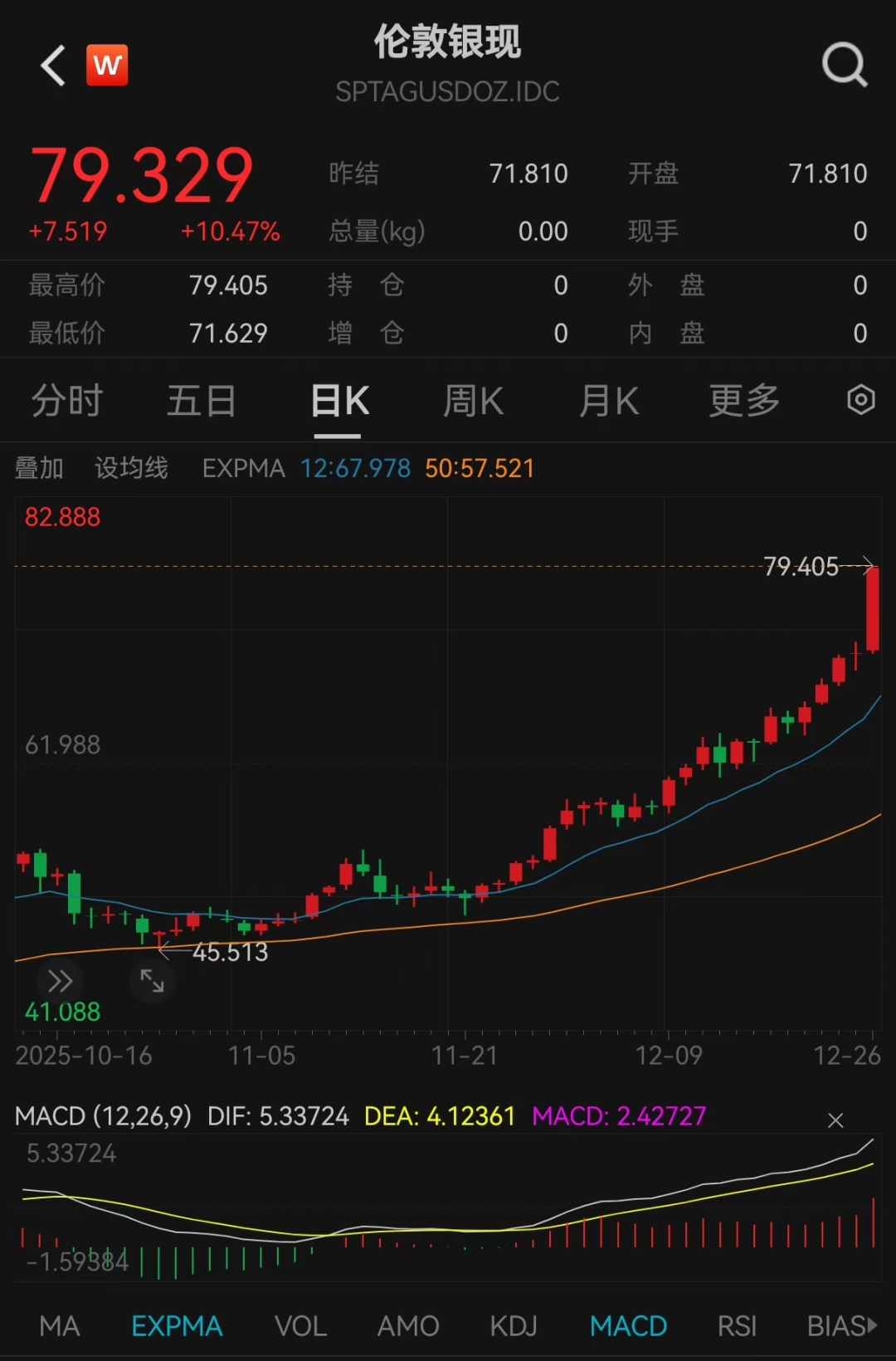Switch to the 分时 tab
896x1361 pixels.
click(67, 401)
